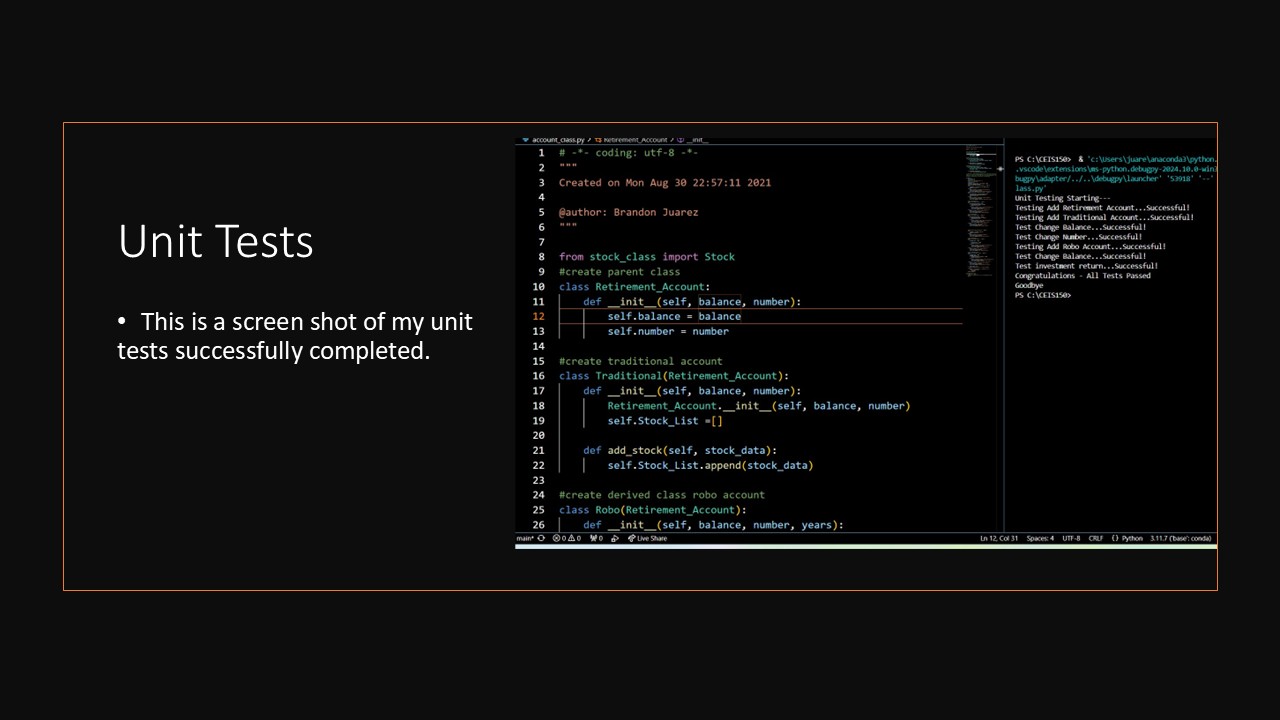
Task: Click 'Testing Add Robo Account...Successful!' terminal line
Action: pos(1090,246)
